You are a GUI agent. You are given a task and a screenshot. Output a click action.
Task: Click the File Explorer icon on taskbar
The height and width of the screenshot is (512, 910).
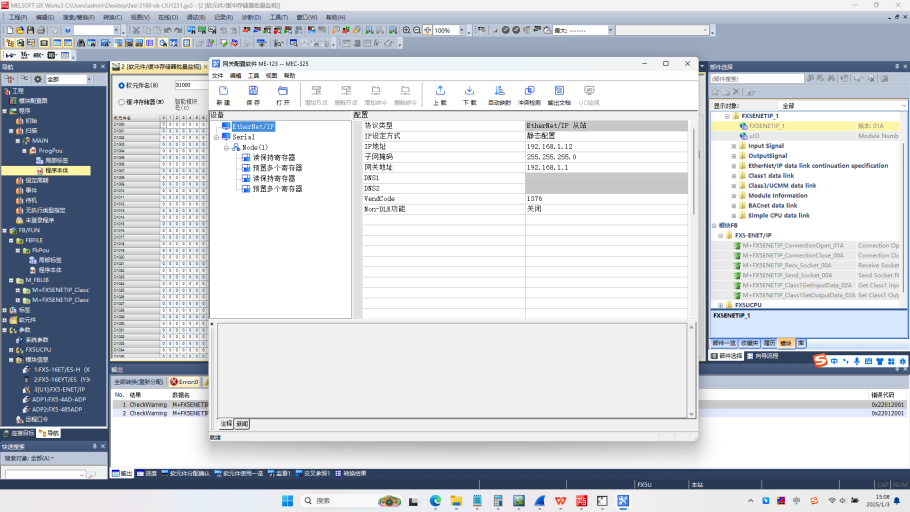tap(456, 500)
